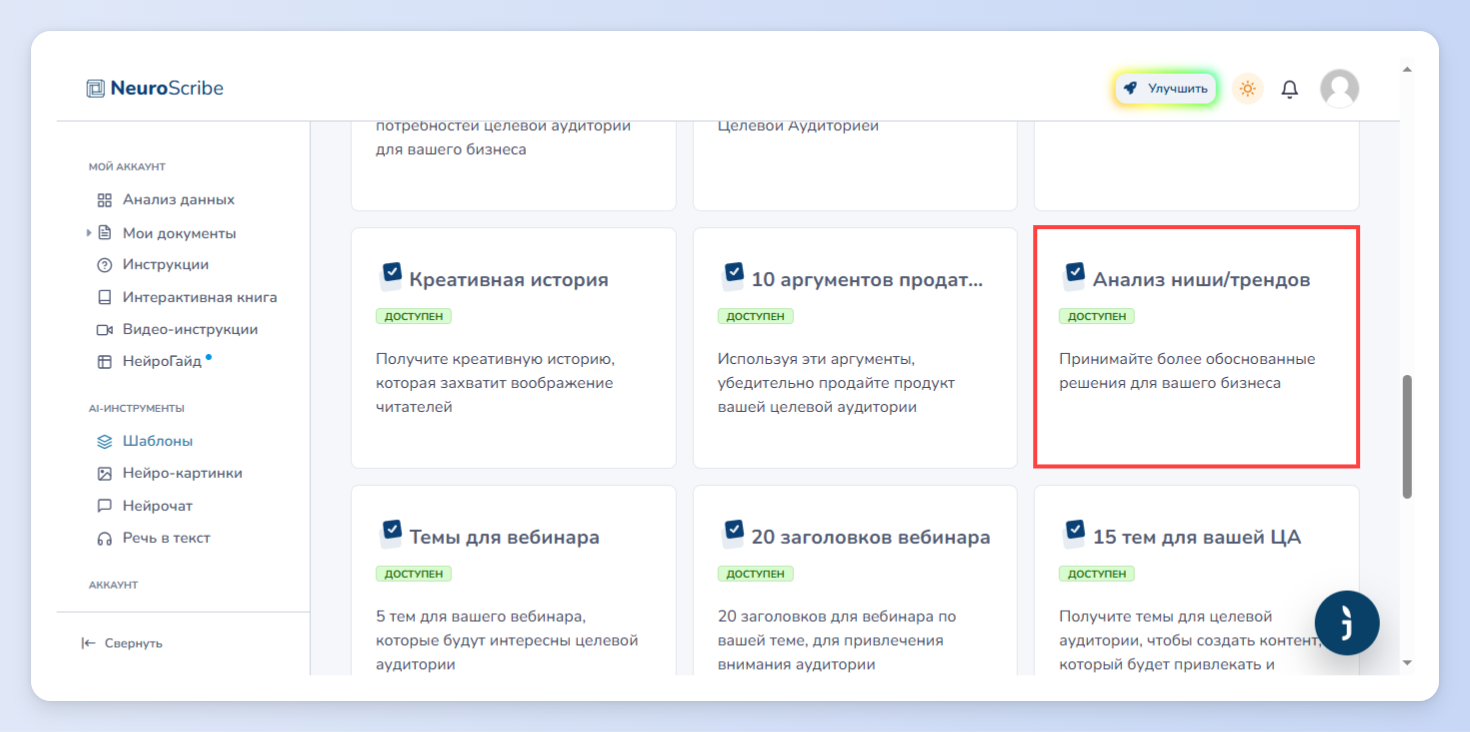The height and width of the screenshot is (732, 1470).
Task: Open 20 заголовков вебинара template title
Action: (871, 538)
